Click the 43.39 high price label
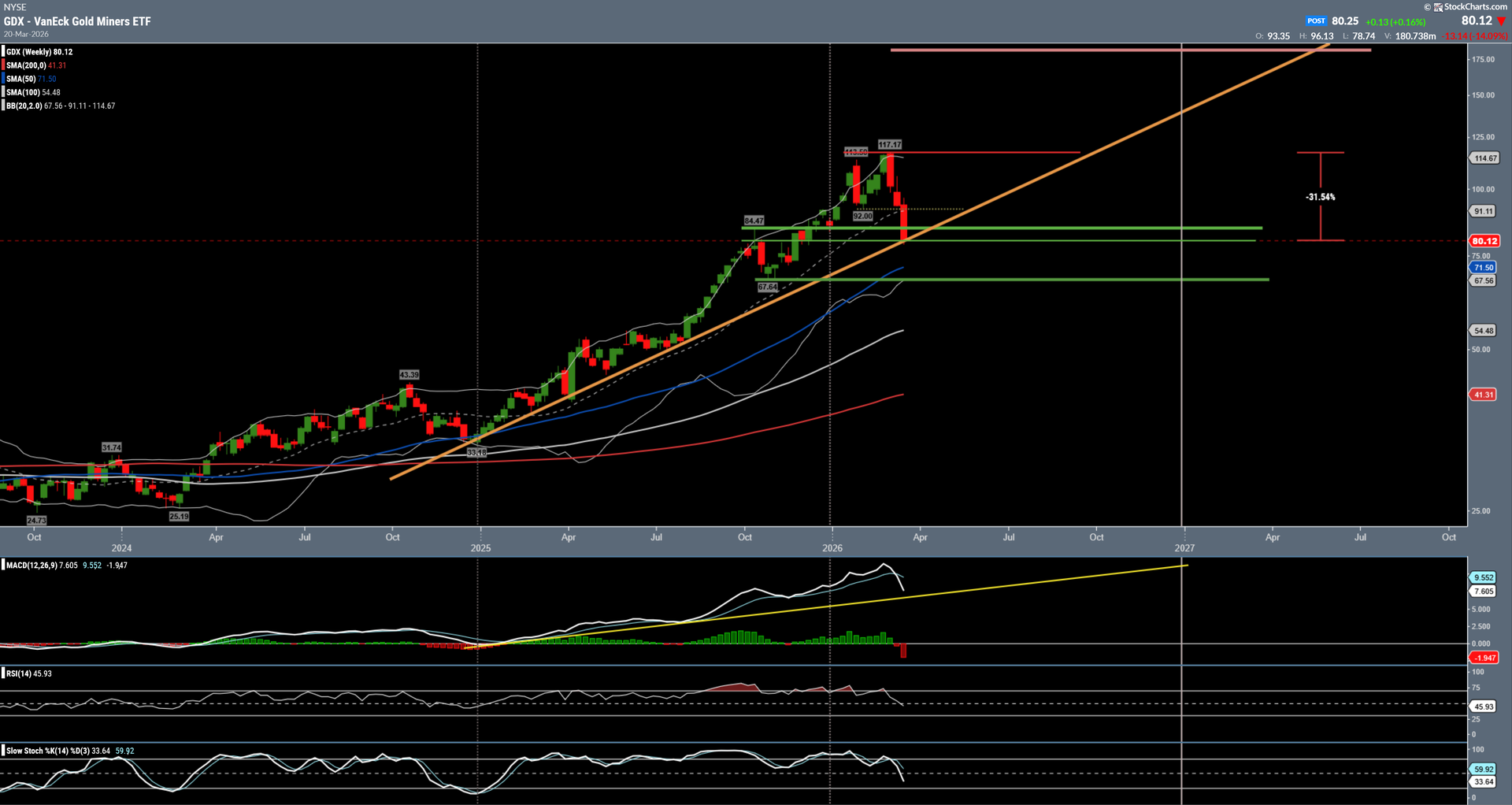 tap(409, 375)
